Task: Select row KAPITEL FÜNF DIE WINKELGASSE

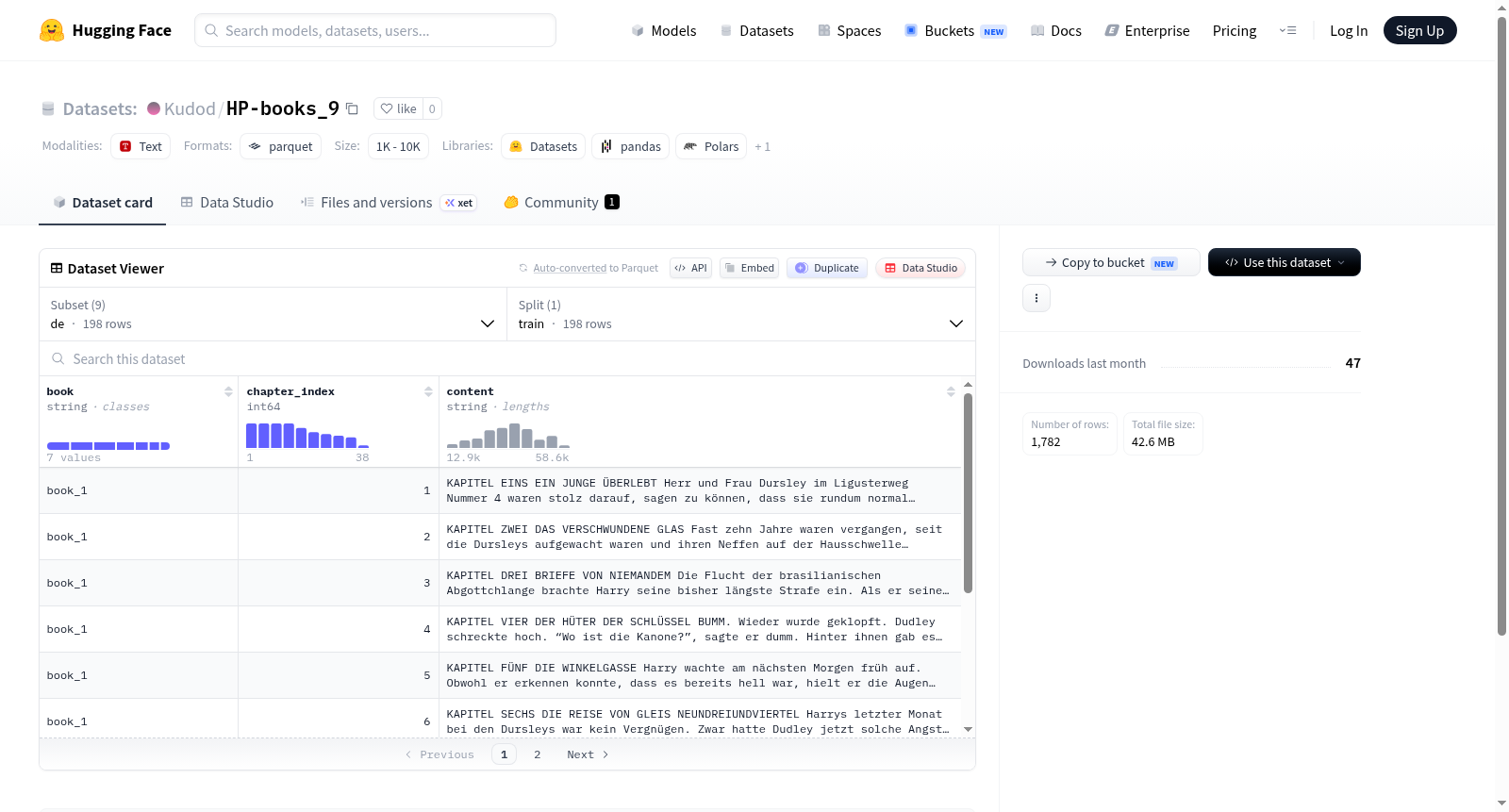Action: (501, 675)
